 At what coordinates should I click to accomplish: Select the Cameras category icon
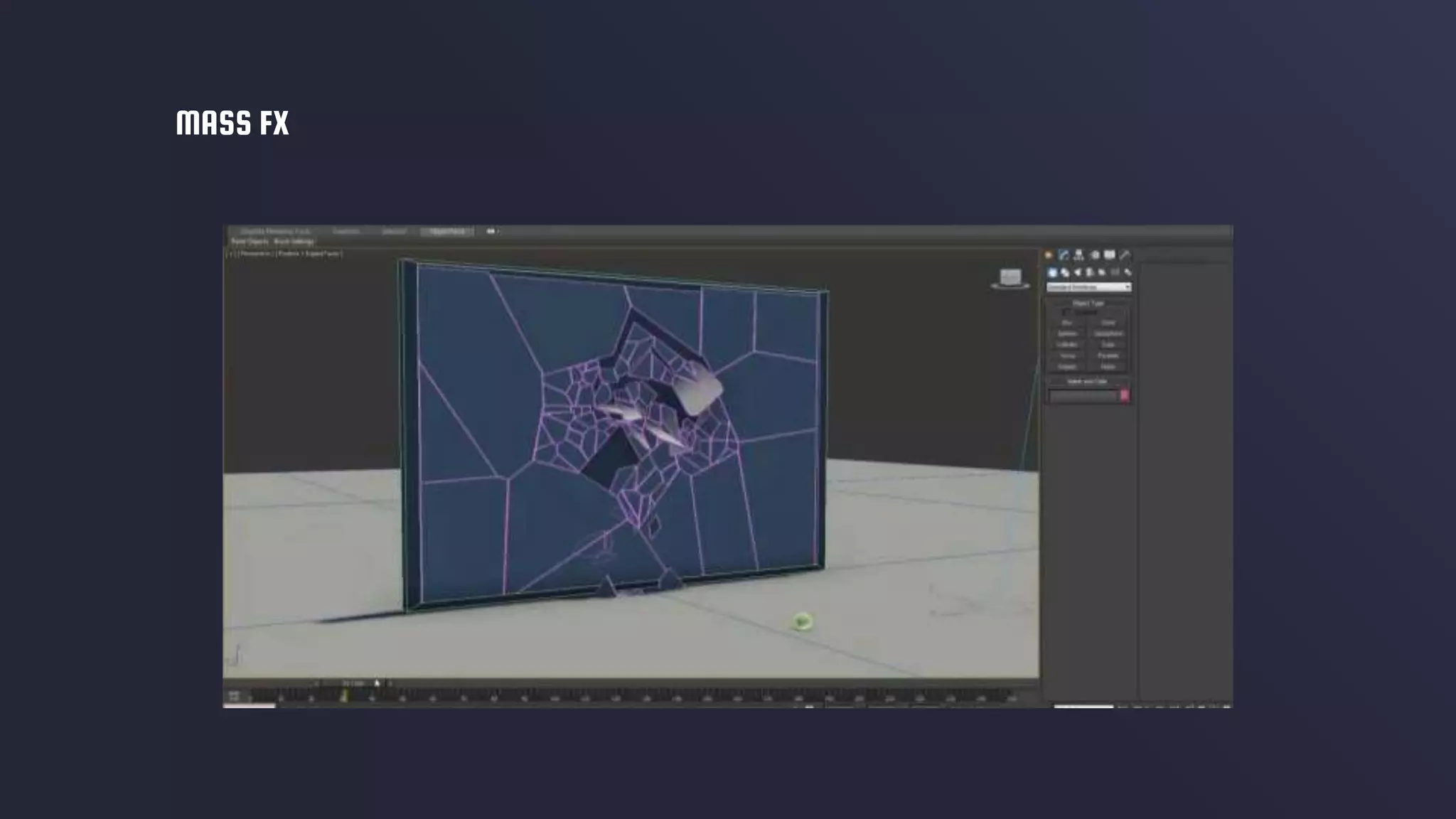click(x=1089, y=272)
